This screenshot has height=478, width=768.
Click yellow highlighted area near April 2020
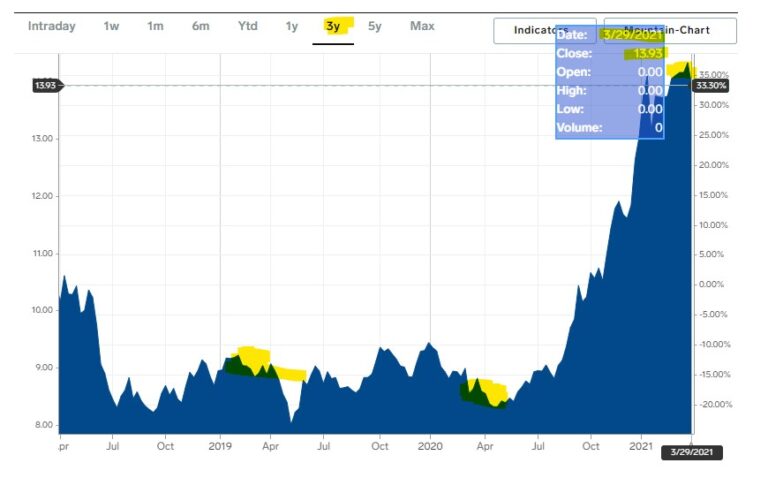(x=485, y=391)
